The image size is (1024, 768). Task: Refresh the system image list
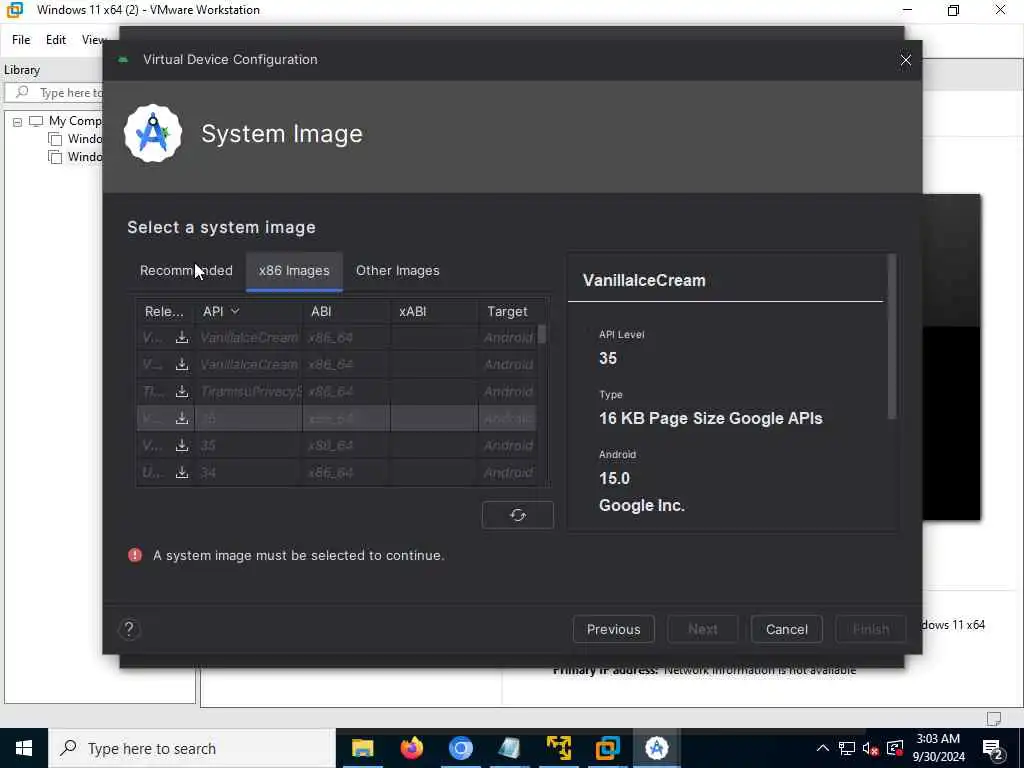click(518, 515)
